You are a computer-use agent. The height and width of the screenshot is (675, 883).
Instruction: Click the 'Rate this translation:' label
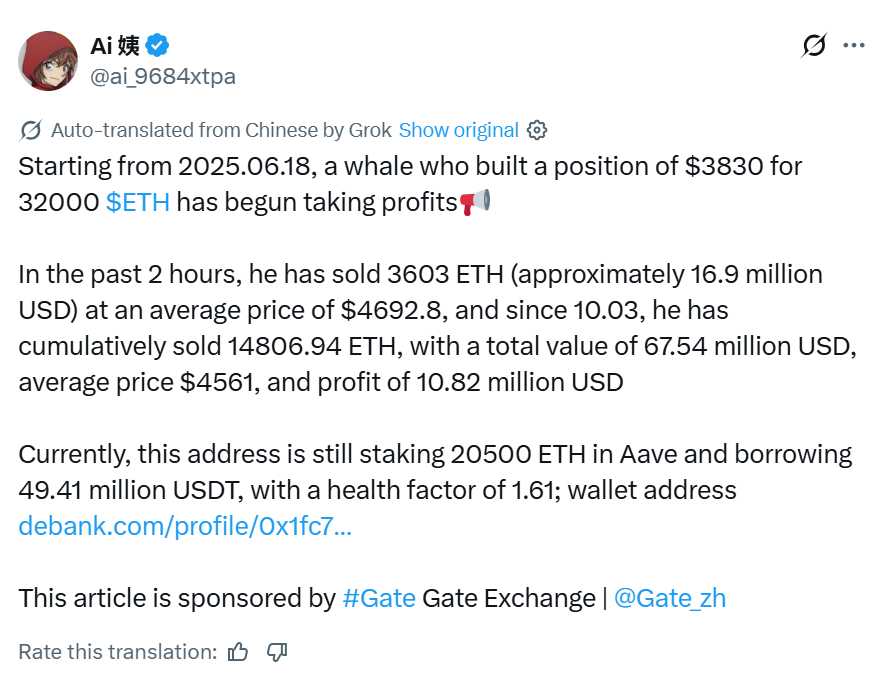[117, 652]
